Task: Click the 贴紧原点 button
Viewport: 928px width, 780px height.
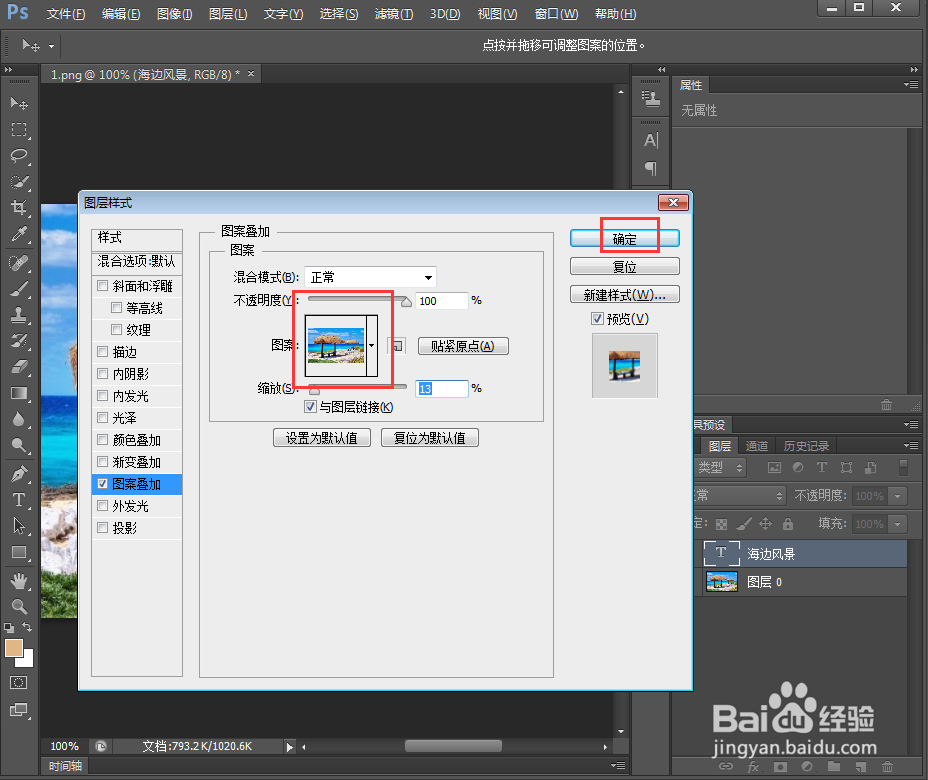Action: coord(462,345)
